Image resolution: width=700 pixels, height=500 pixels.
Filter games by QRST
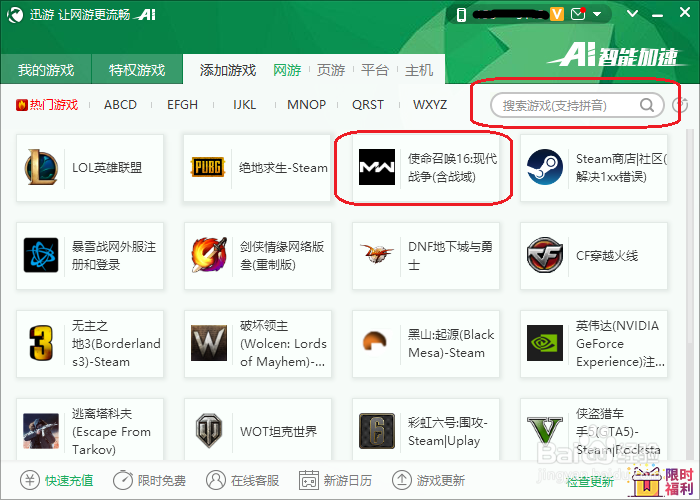point(368,105)
